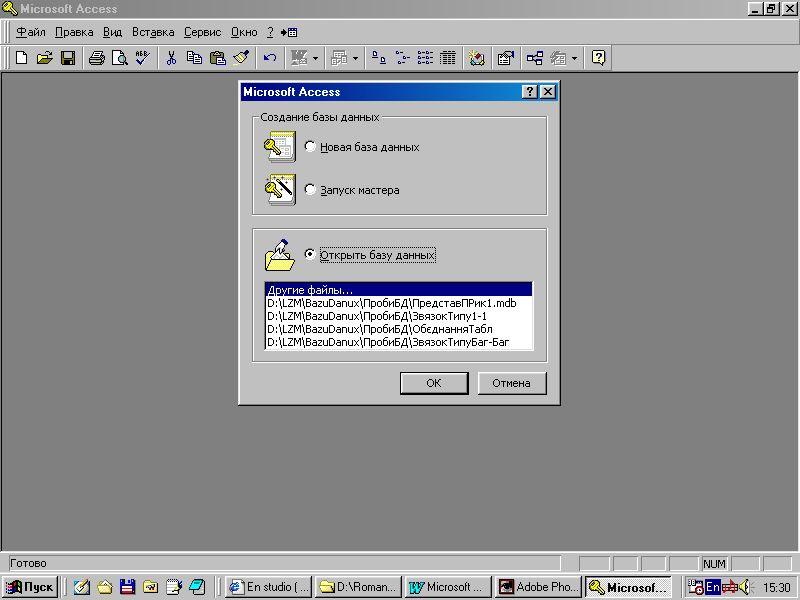This screenshot has height=600, width=800.
Task: Click the Undo arrow icon
Action: pos(270,58)
